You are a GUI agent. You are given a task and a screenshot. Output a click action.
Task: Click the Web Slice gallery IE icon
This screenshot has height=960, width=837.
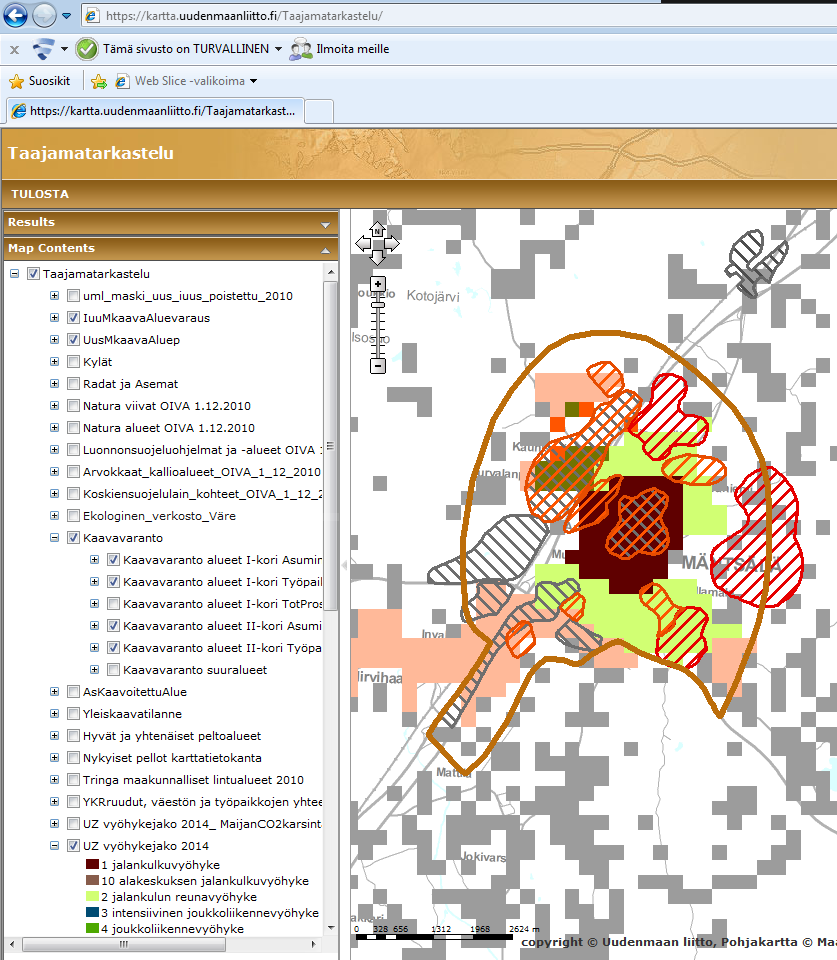(122, 81)
